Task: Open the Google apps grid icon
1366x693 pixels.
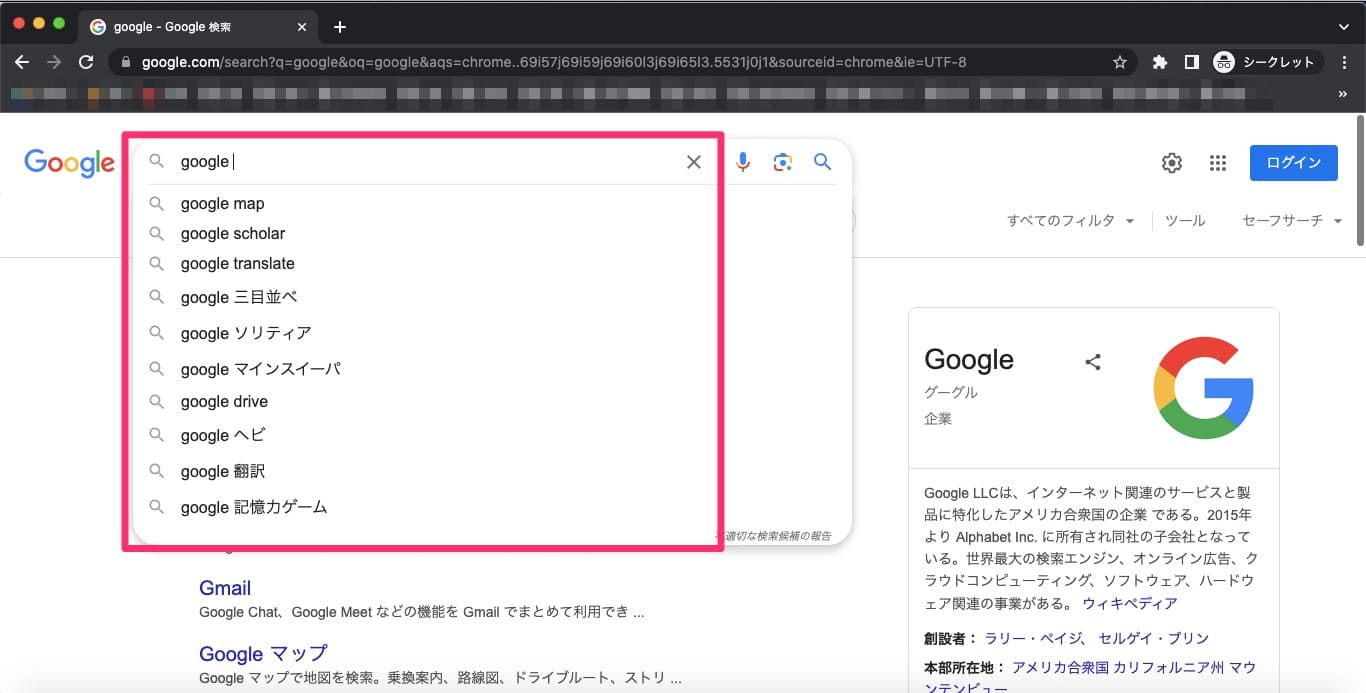Action: coord(1217,163)
